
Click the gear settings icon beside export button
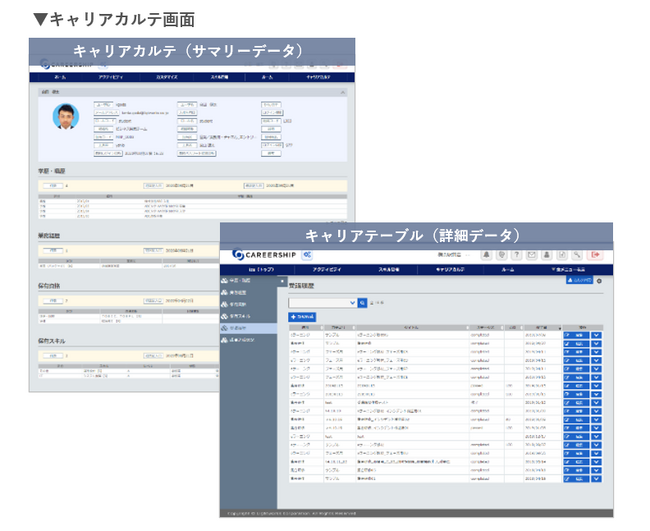[x=600, y=282]
